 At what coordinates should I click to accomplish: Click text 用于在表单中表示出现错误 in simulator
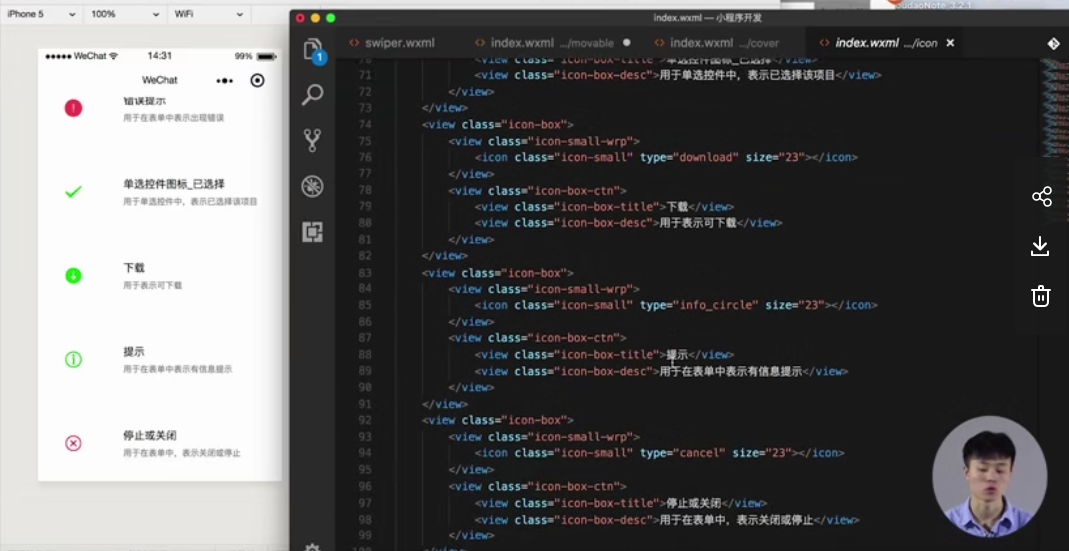click(x=173, y=118)
